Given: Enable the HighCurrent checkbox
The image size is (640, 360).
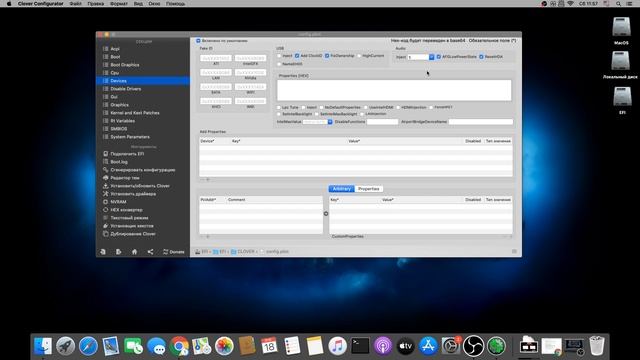Looking at the screenshot, I should point(359,56).
